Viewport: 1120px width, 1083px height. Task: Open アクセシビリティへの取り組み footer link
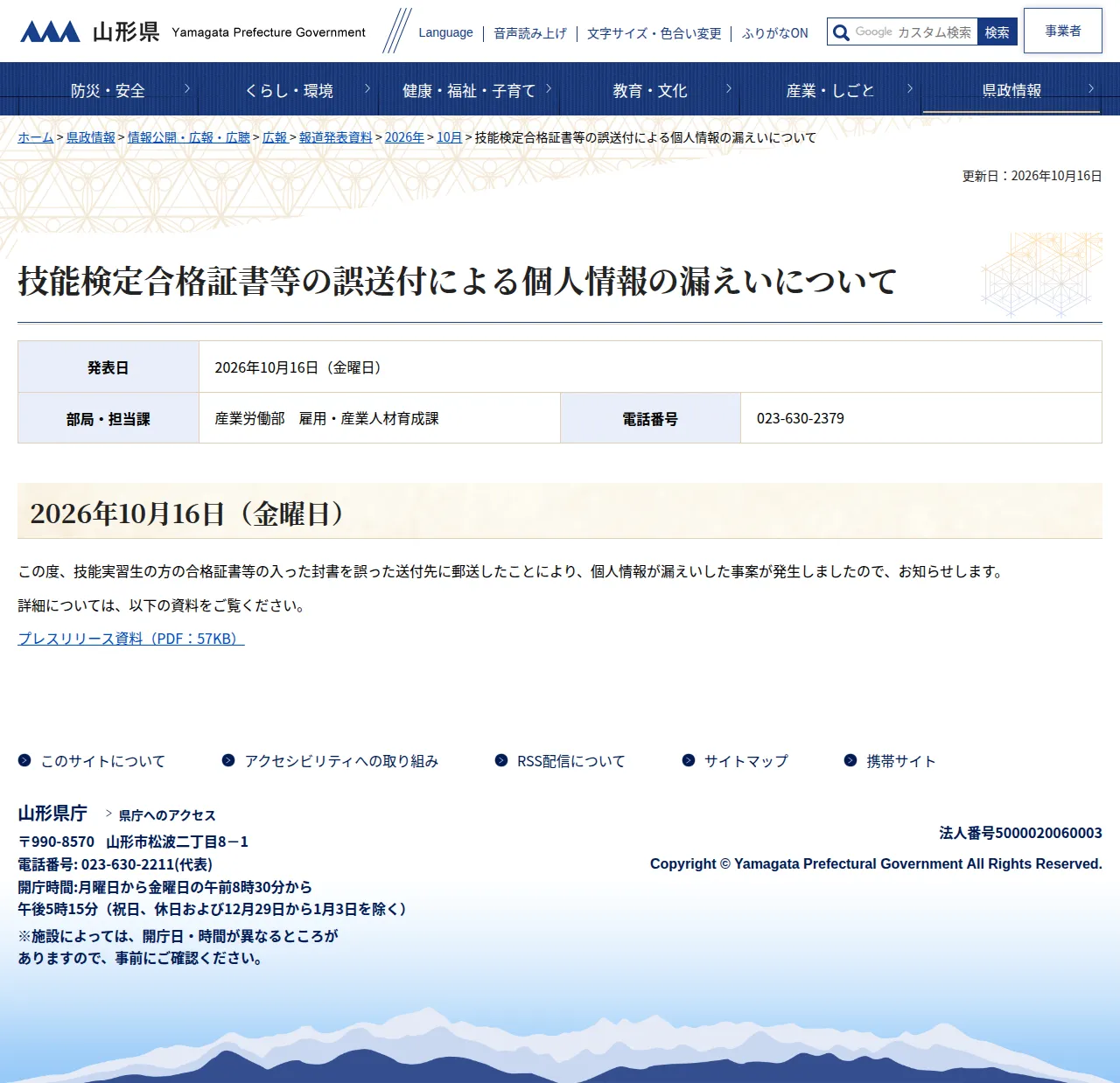(341, 761)
